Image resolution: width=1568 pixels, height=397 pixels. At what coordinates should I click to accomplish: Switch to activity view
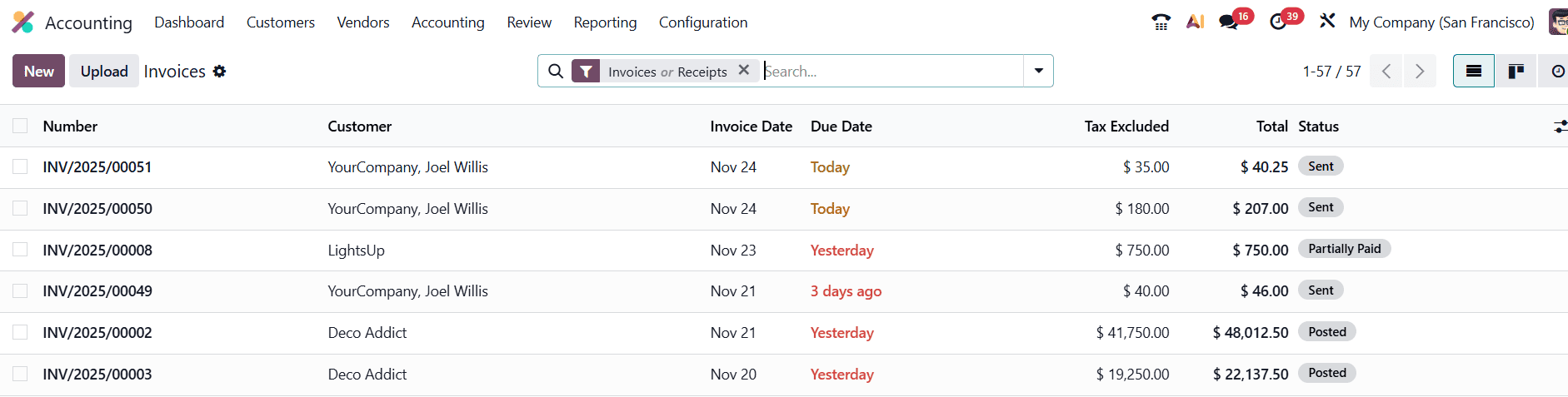[x=1555, y=72]
